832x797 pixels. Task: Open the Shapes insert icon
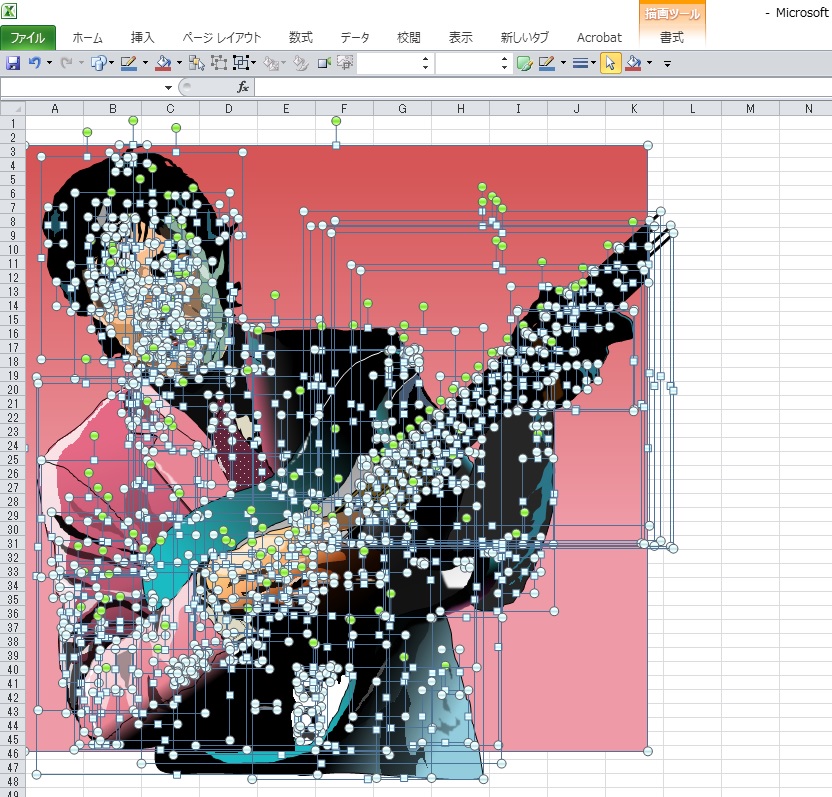click(98, 63)
